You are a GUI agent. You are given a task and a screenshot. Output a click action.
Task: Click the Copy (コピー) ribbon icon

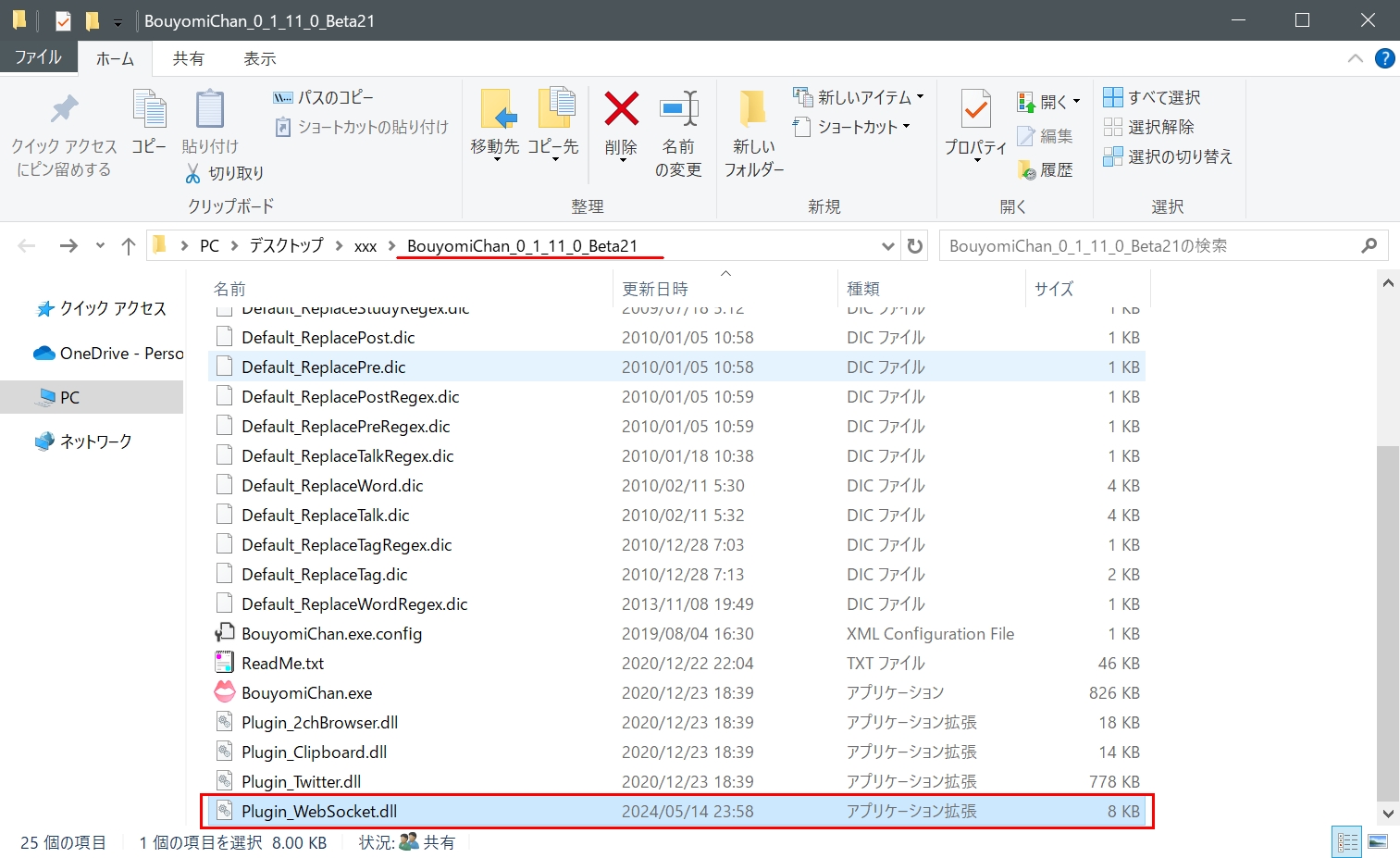pos(149,110)
